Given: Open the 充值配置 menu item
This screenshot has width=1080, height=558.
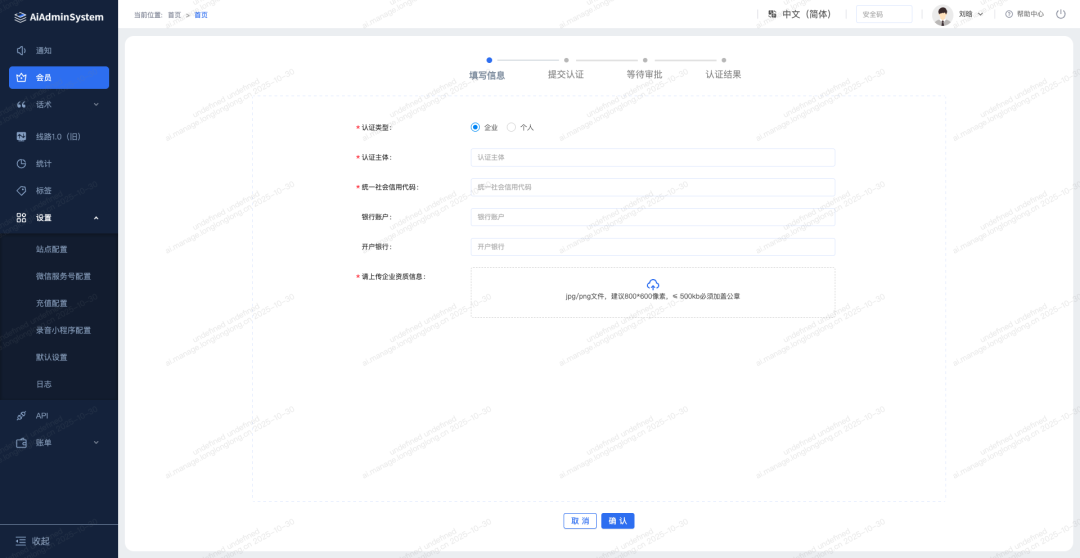Looking at the screenshot, I should [x=52, y=303].
